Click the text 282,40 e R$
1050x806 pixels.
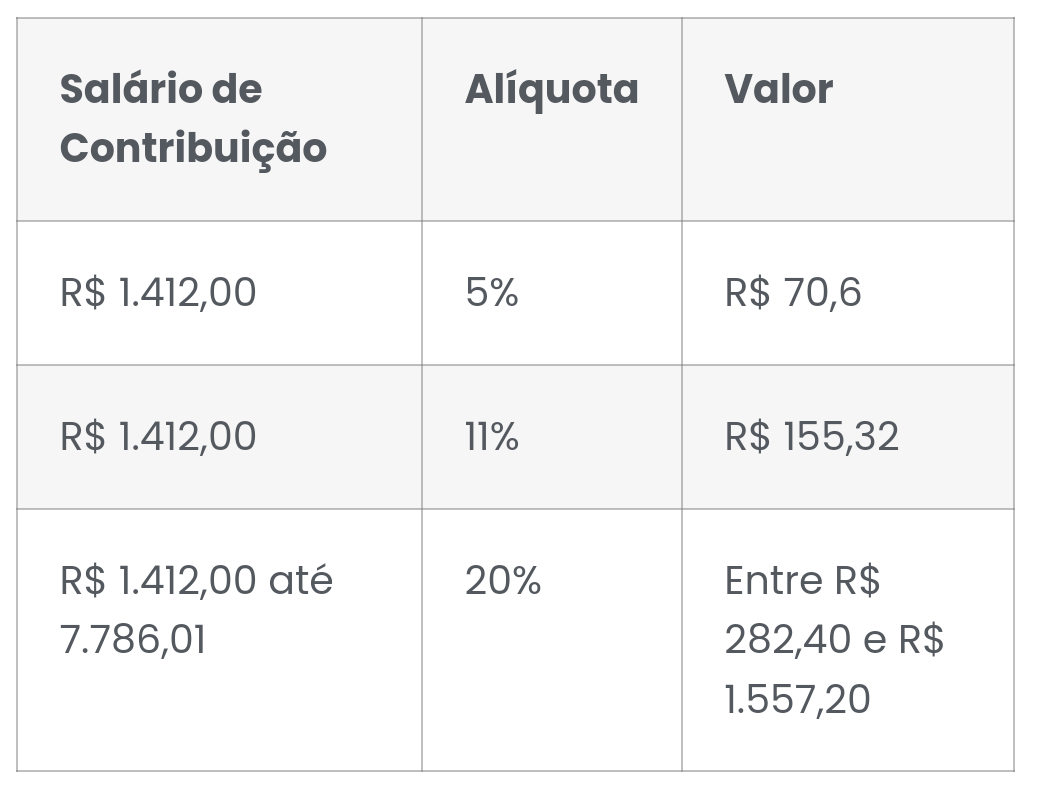tap(834, 639)
